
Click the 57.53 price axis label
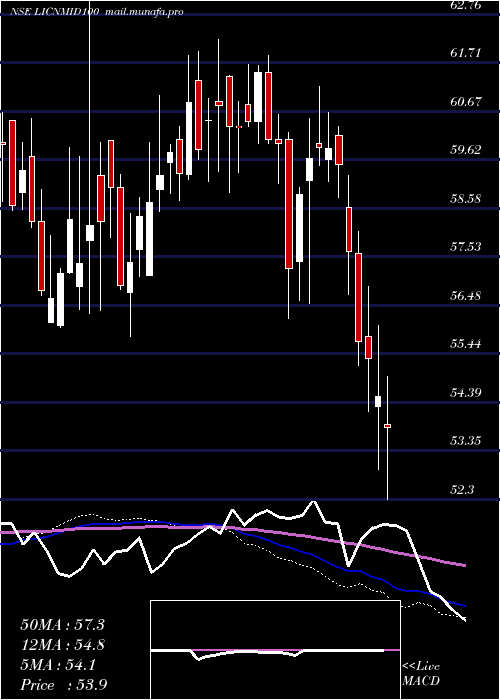coord(466,246)
